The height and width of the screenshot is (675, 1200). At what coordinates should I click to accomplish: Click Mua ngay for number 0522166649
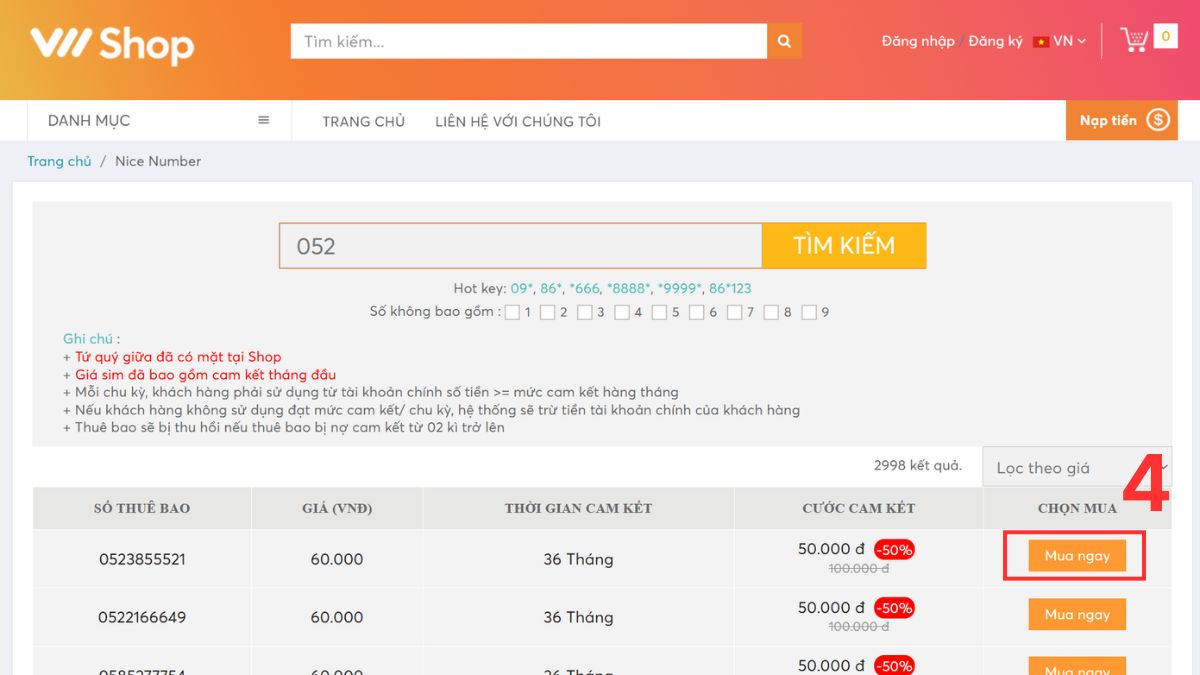[1077, 614]
